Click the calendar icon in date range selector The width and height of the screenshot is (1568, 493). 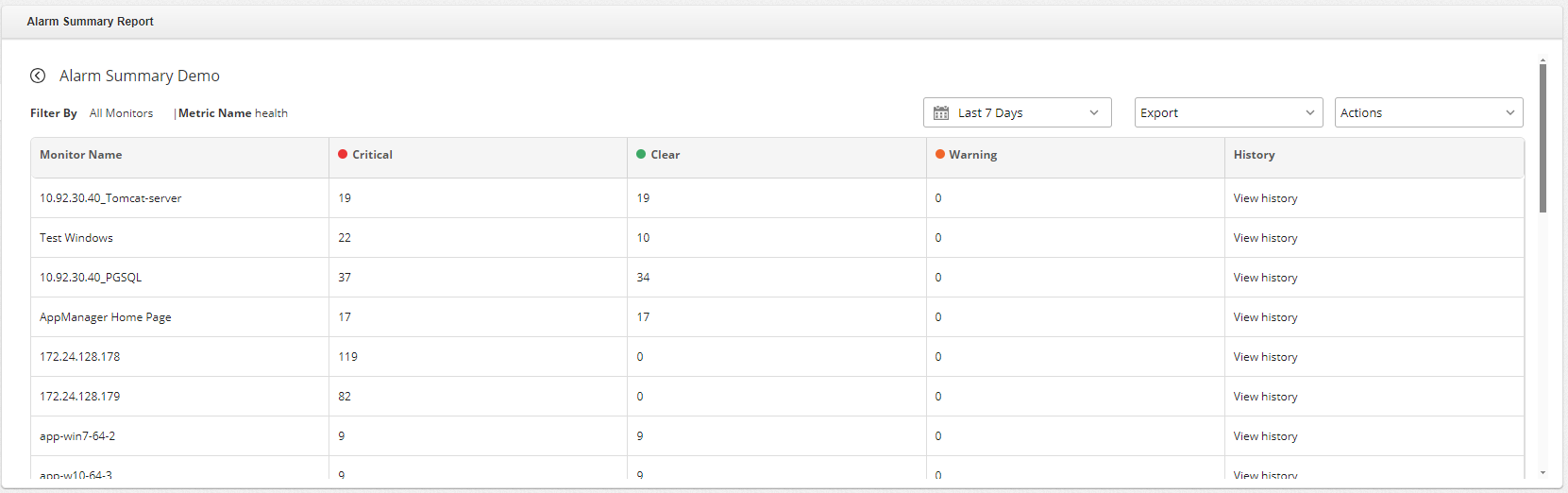point(941,113)
